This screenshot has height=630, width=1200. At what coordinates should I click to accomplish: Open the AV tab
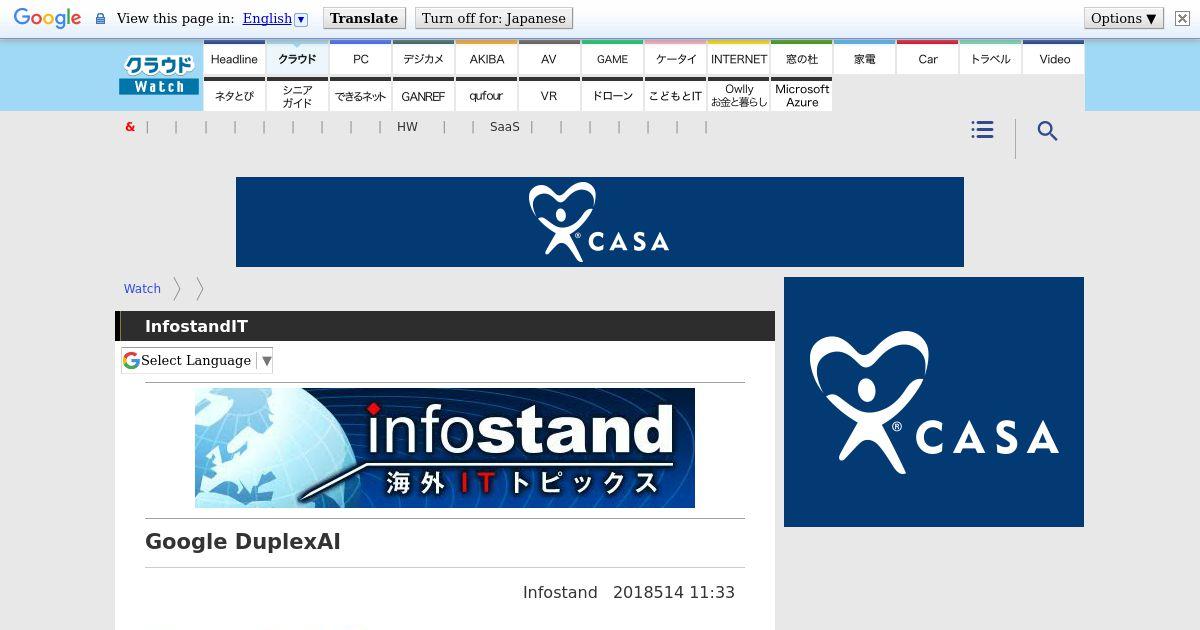549,59
